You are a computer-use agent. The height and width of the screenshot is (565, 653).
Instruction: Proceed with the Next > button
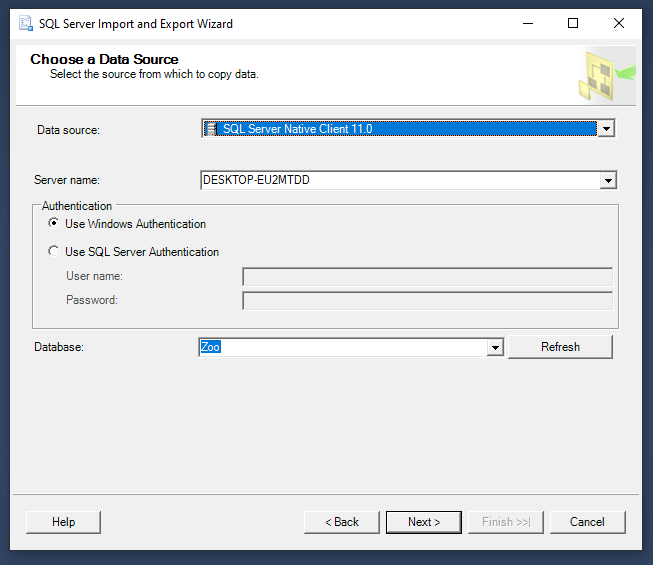[424, 522]
